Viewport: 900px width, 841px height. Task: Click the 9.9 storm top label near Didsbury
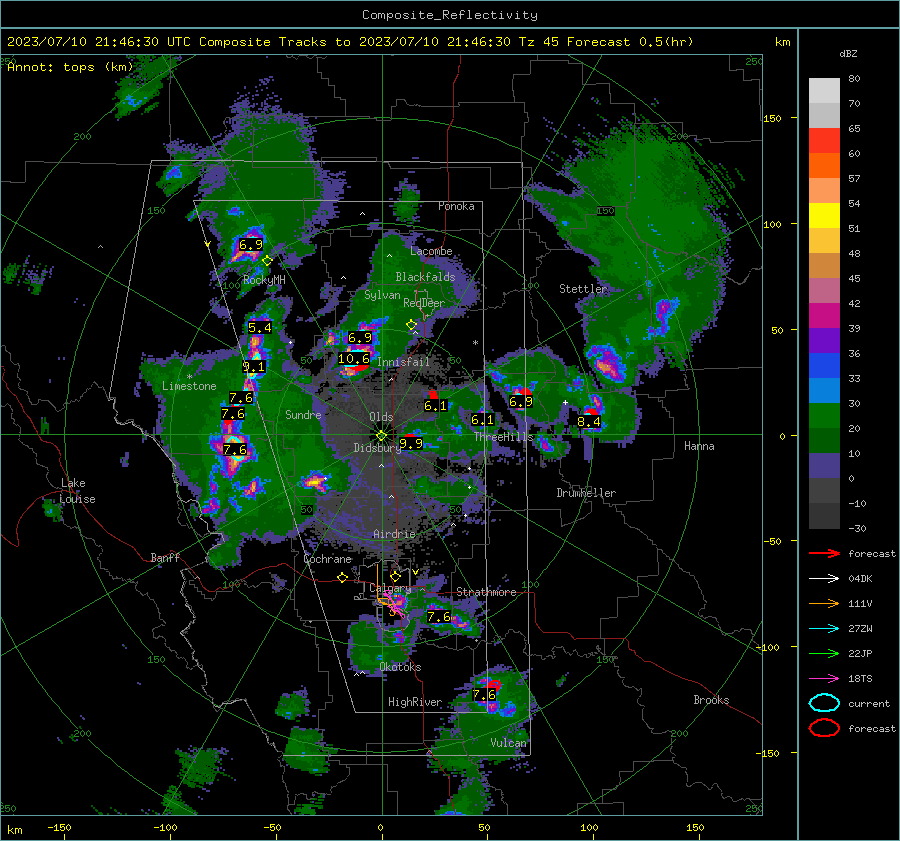click(x=410, y=443)
